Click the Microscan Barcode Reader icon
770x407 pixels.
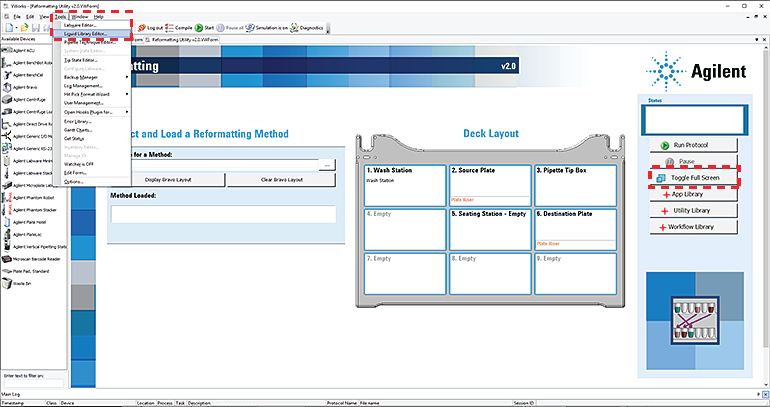pyautogui.click(x=8, y=258)
